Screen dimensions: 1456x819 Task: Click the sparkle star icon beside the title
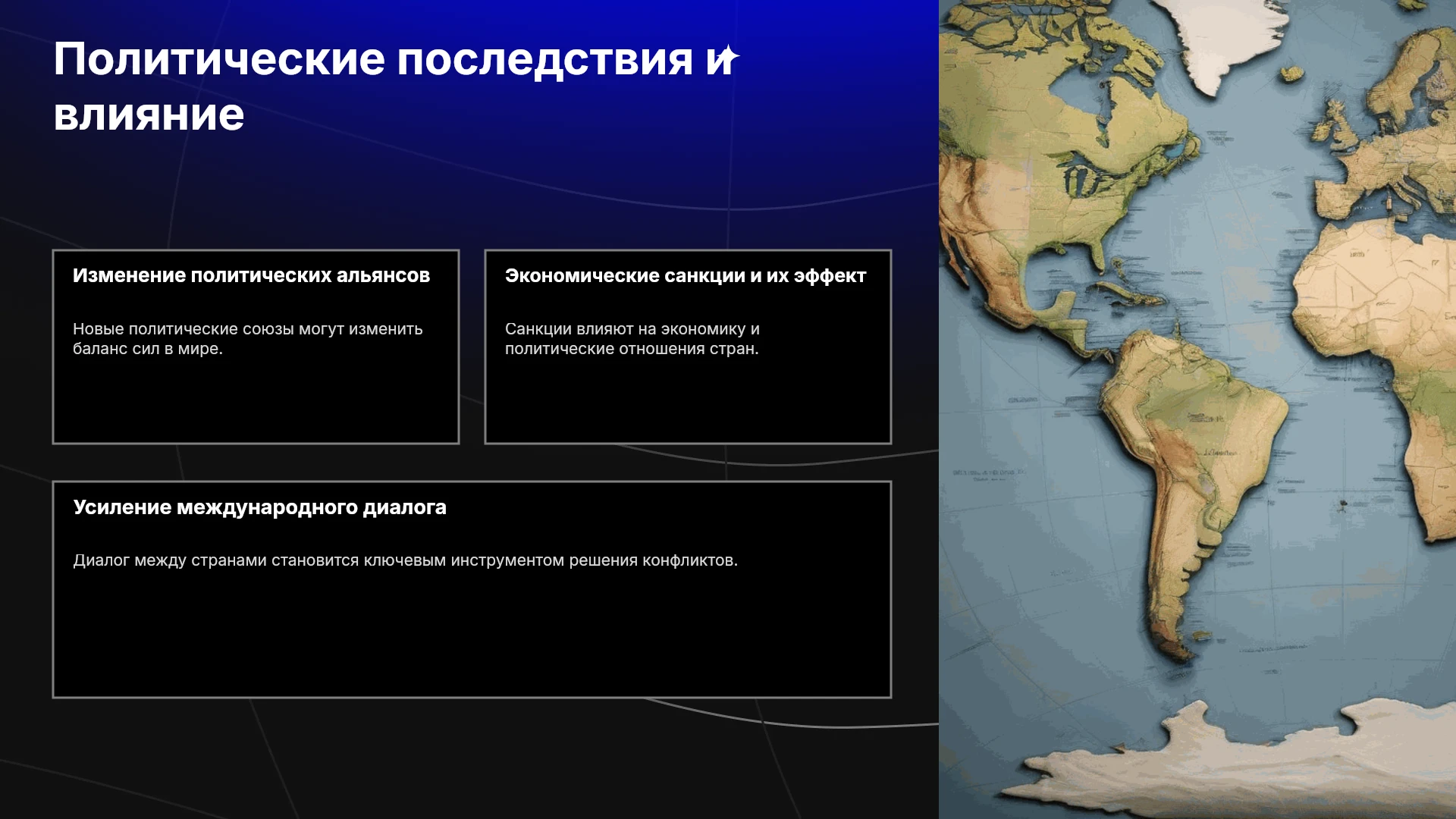click(729, 58)
